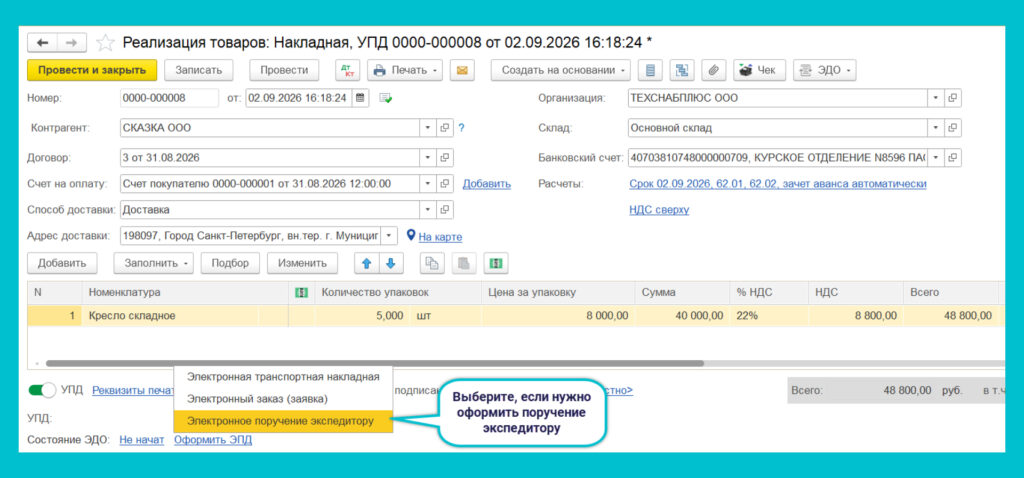
Task: Open the attached files paperclip icon
Action: tap(714, 71)
